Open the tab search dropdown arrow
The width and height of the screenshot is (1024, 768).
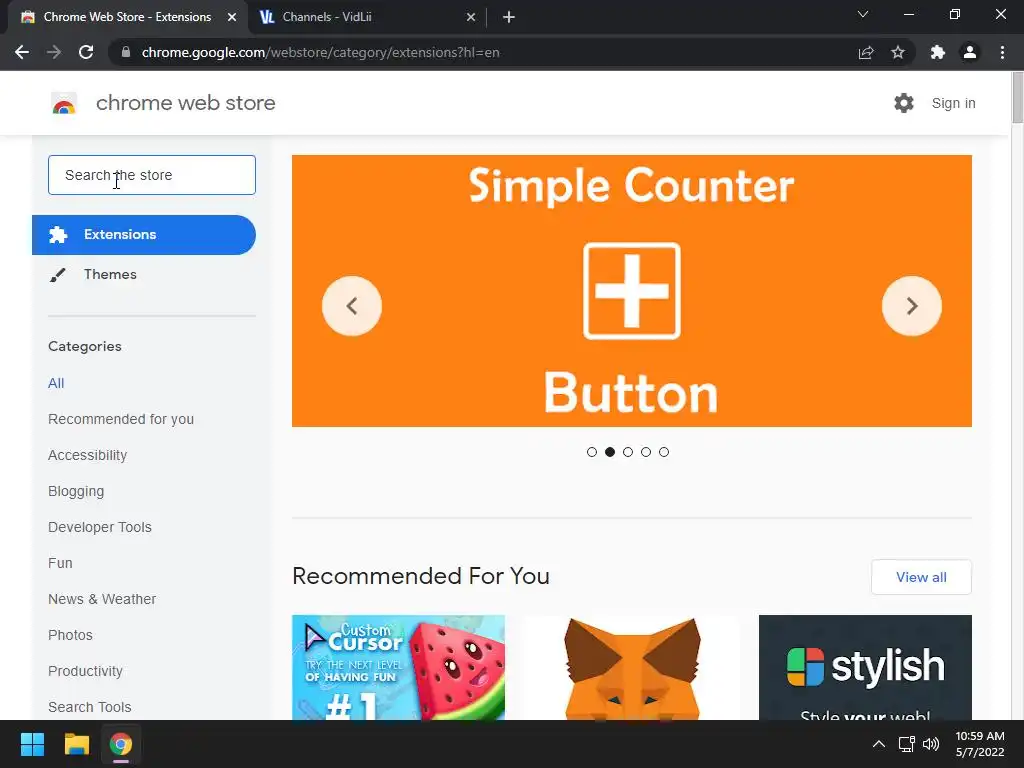click(x=863, y=14)
